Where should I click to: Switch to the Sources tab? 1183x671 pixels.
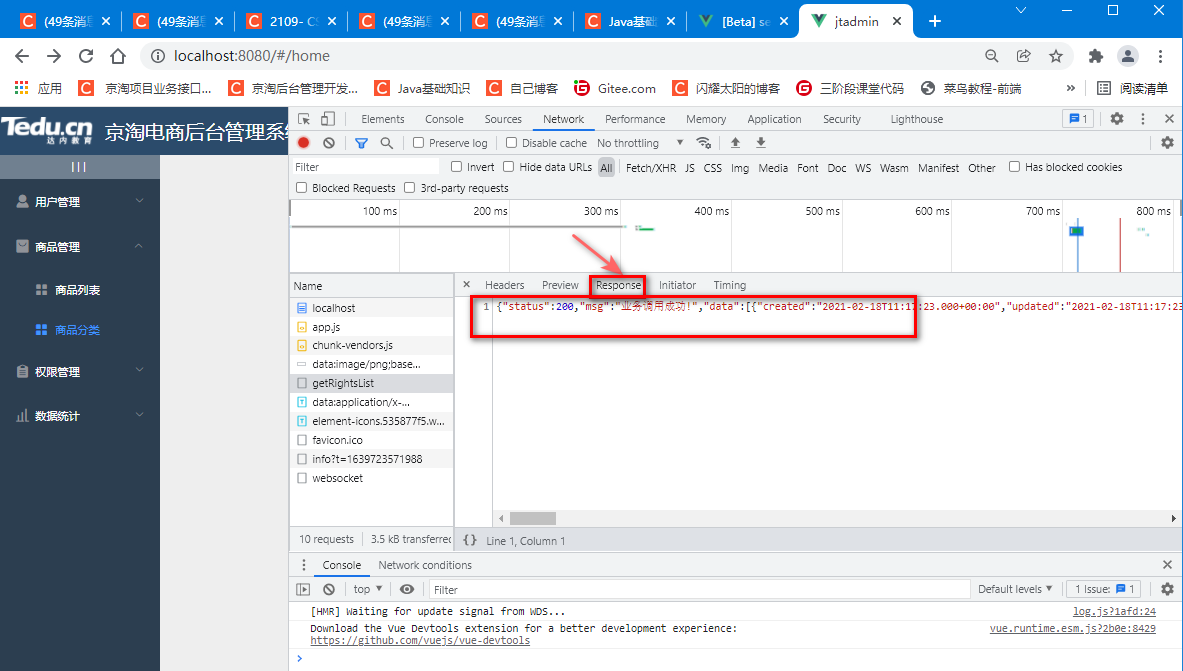click(x=503, y=119)
